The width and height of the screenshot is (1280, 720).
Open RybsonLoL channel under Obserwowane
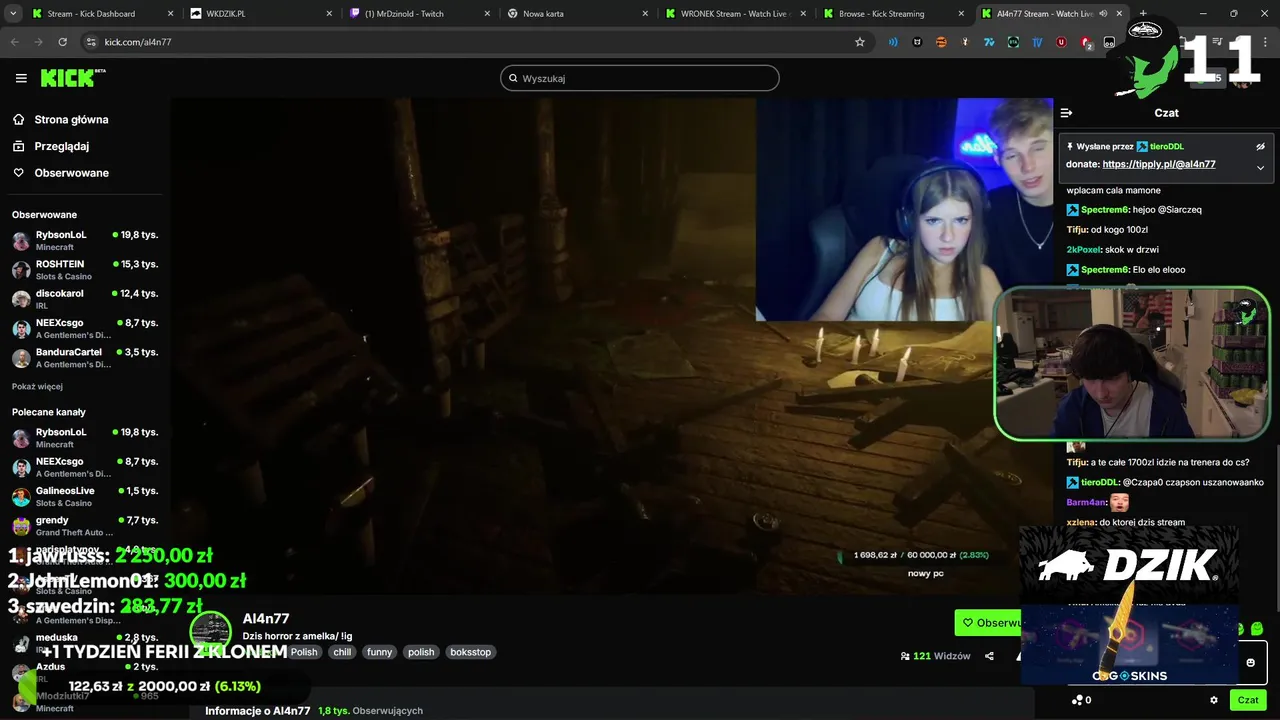(85, 240)
